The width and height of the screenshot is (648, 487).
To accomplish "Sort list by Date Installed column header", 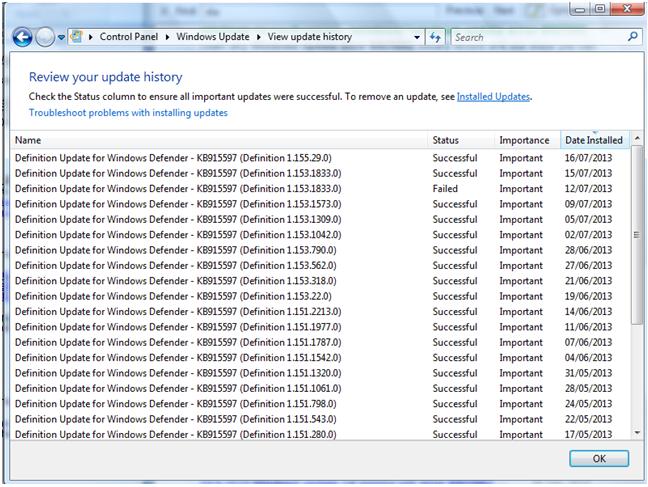I will click(594, 140).
